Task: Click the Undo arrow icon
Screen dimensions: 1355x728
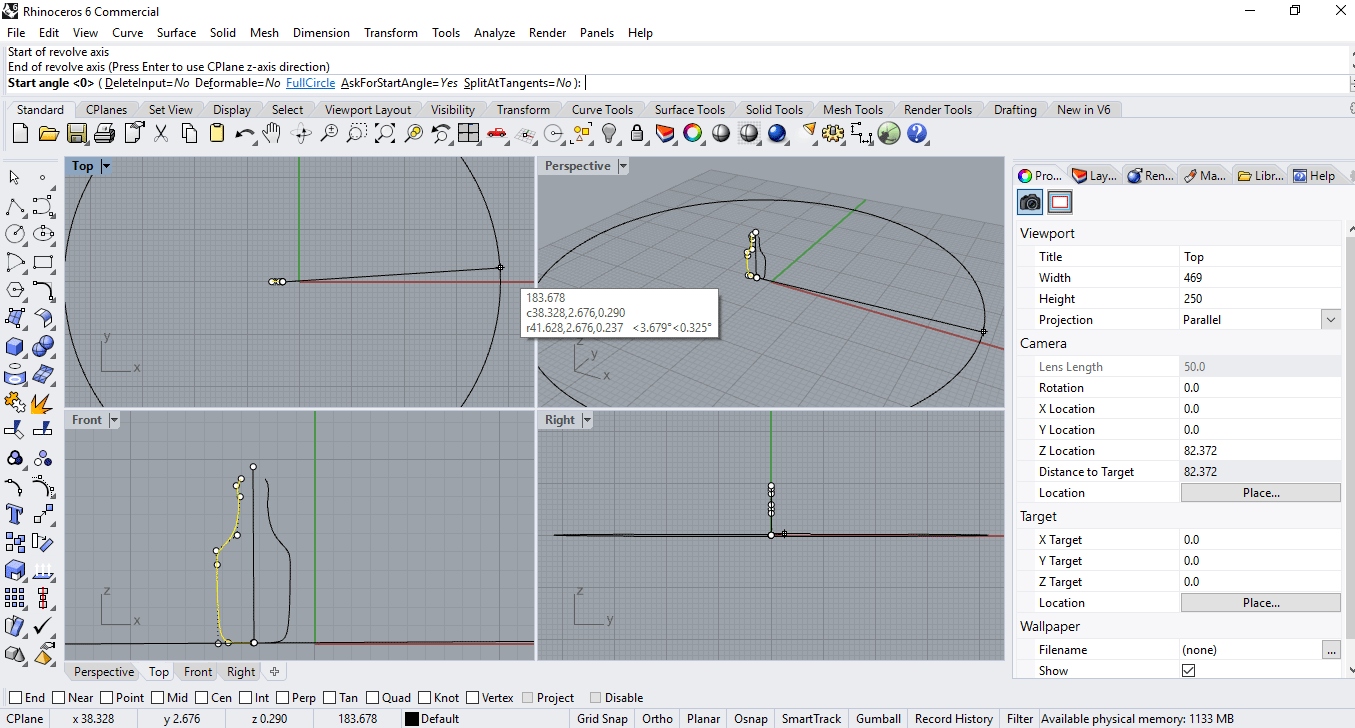Action: (244, 133)
